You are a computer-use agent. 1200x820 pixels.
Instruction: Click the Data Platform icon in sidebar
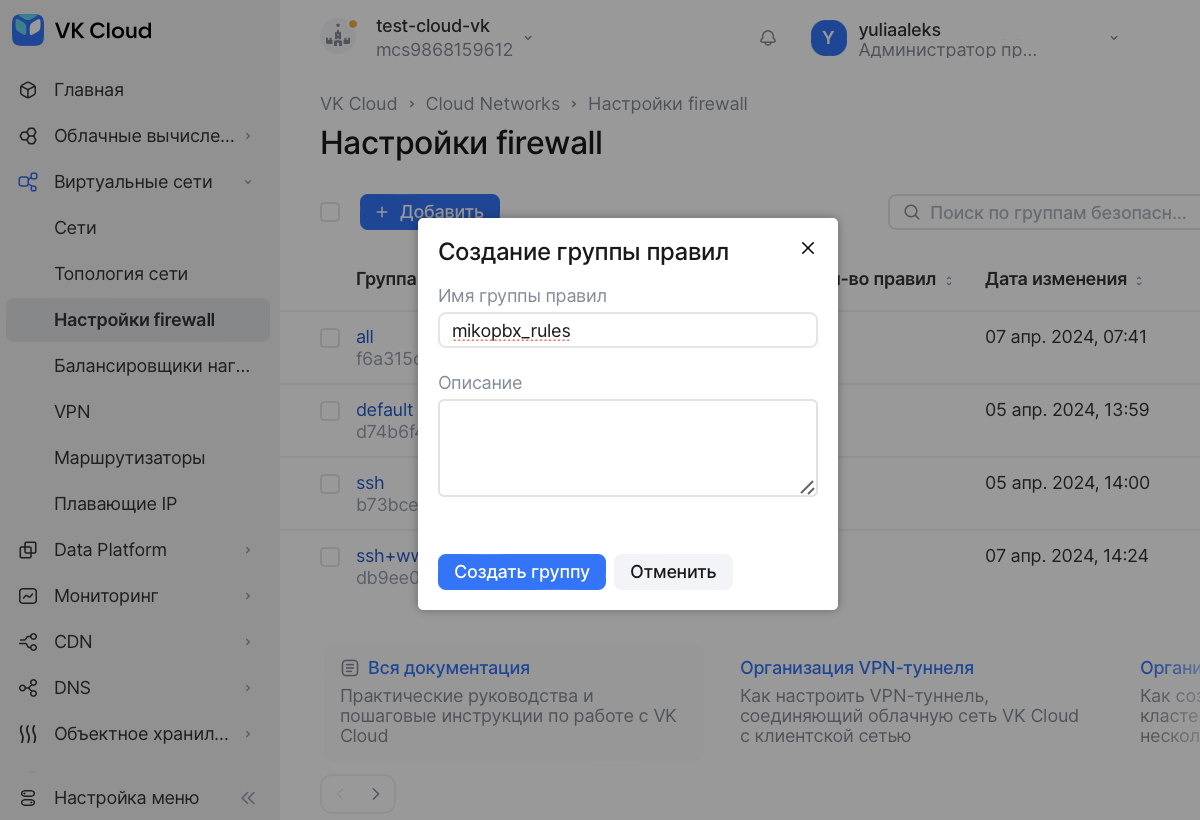[x=28, y=550]
